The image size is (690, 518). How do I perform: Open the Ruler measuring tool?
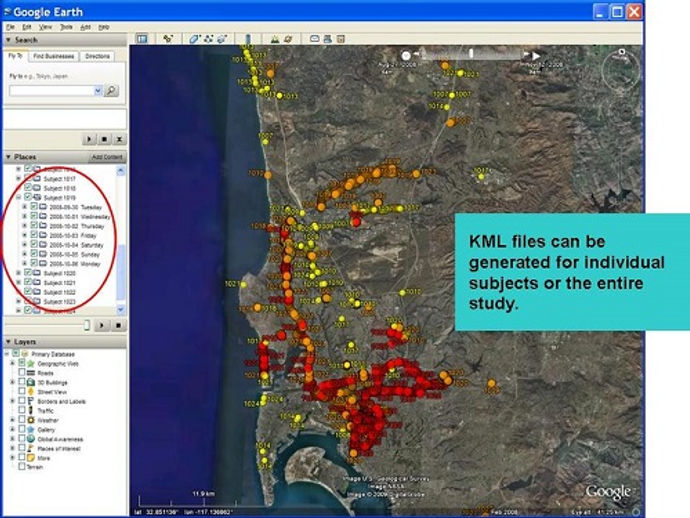248,39
